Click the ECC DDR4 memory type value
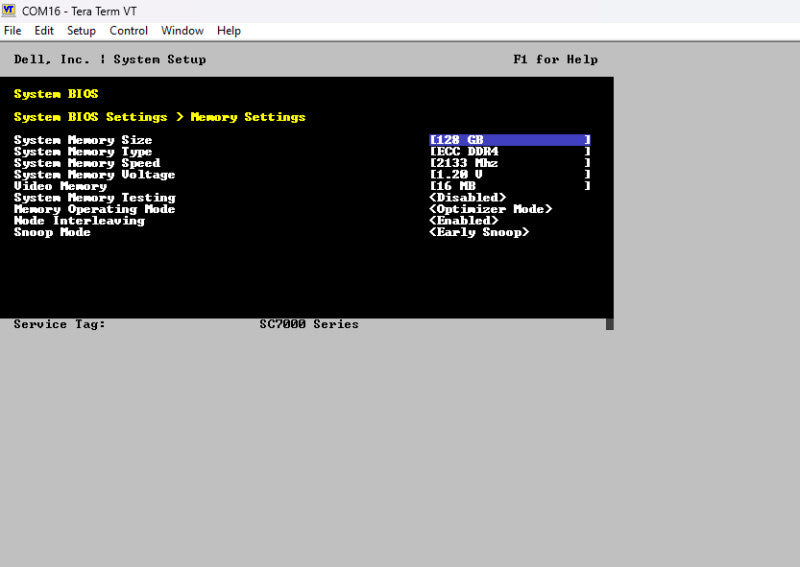 (510, 152)
